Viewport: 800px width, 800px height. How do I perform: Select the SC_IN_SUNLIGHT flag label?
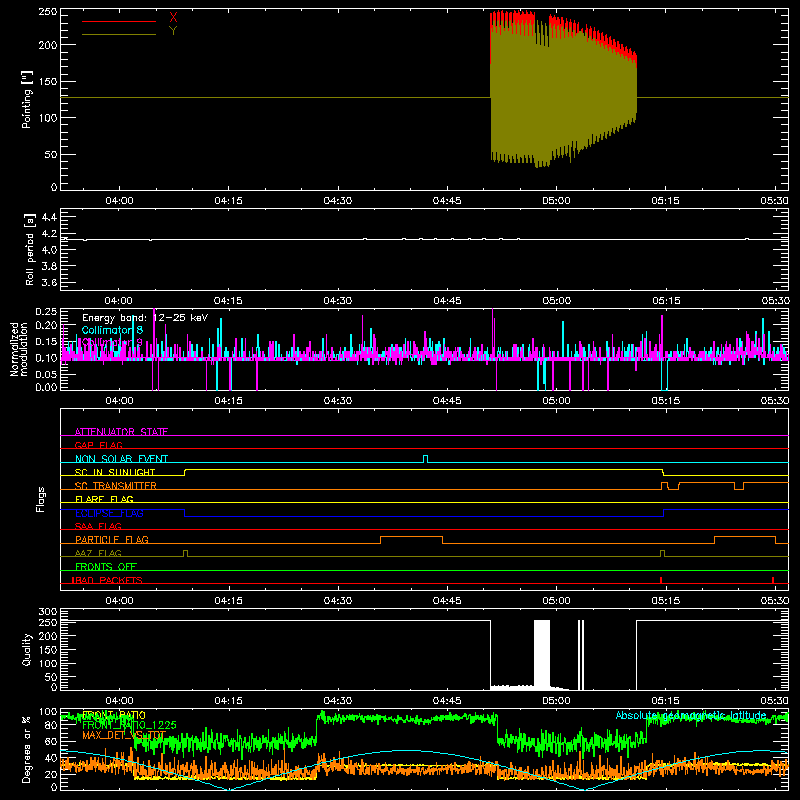click(x=115, y=472)
